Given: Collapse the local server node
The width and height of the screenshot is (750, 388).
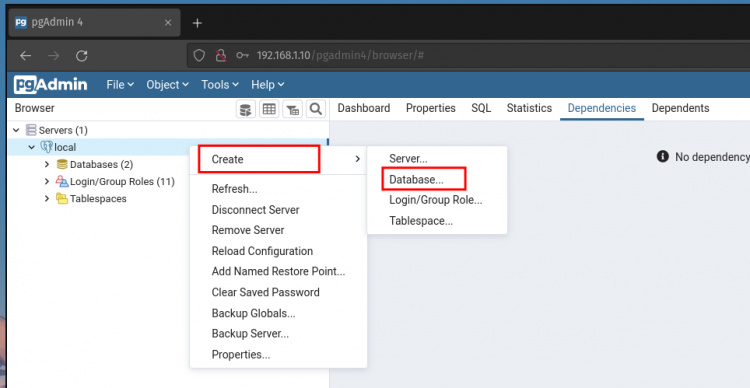Looking at the screenshot, I should (32, 147).
